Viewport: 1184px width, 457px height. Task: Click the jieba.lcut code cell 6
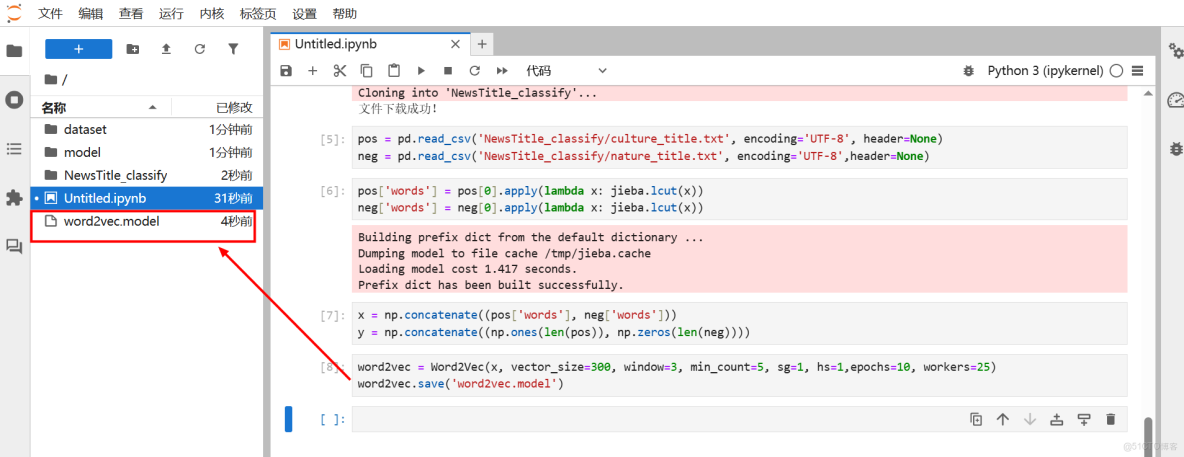pos(739,199)
